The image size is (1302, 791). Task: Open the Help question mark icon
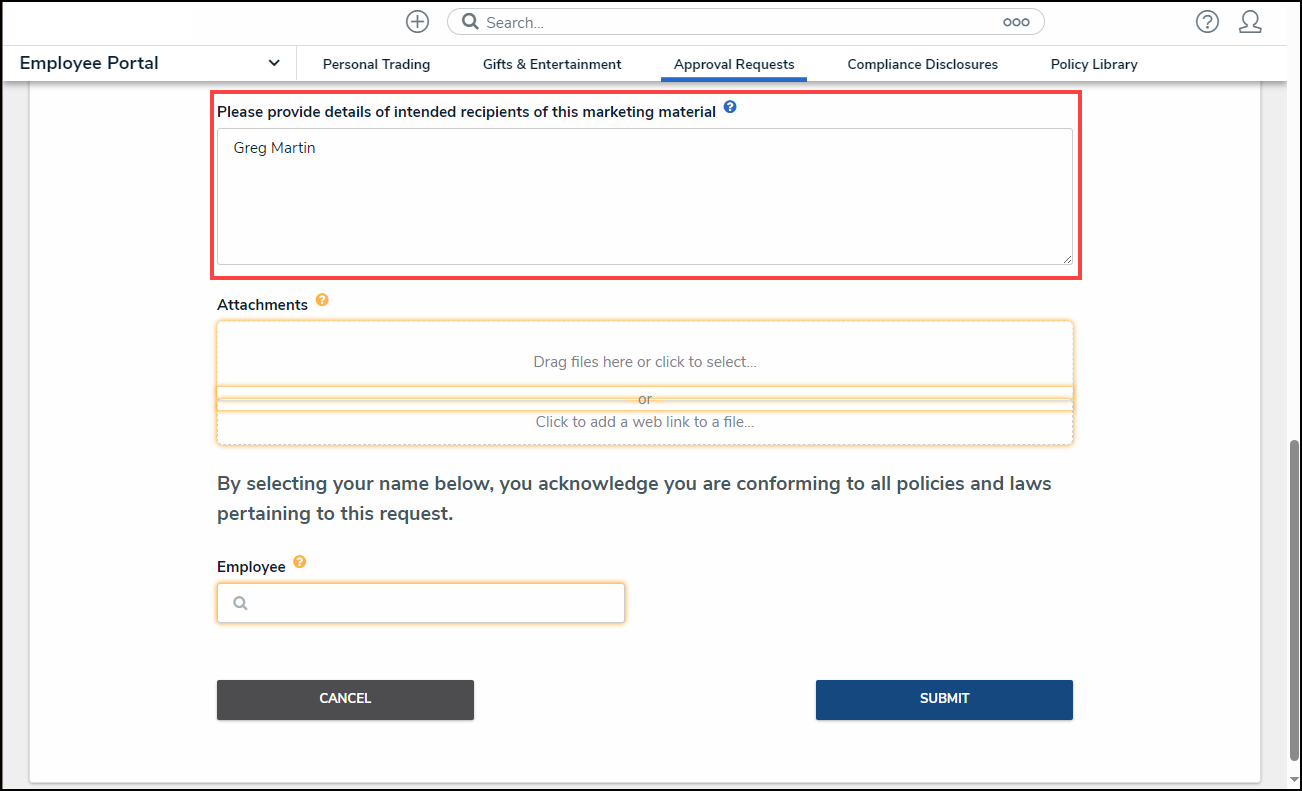[x=1207, y=22]
